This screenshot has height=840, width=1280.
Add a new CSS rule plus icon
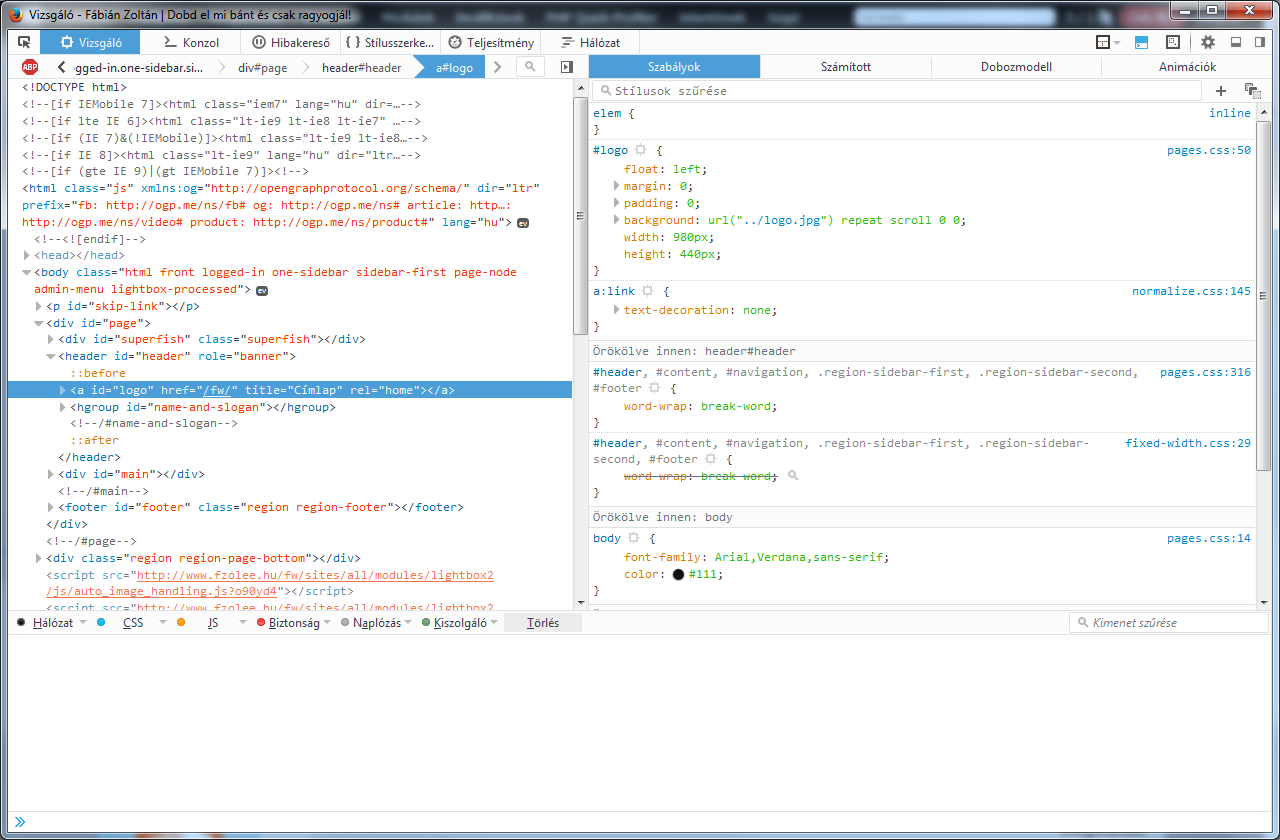click(1221, 90)
